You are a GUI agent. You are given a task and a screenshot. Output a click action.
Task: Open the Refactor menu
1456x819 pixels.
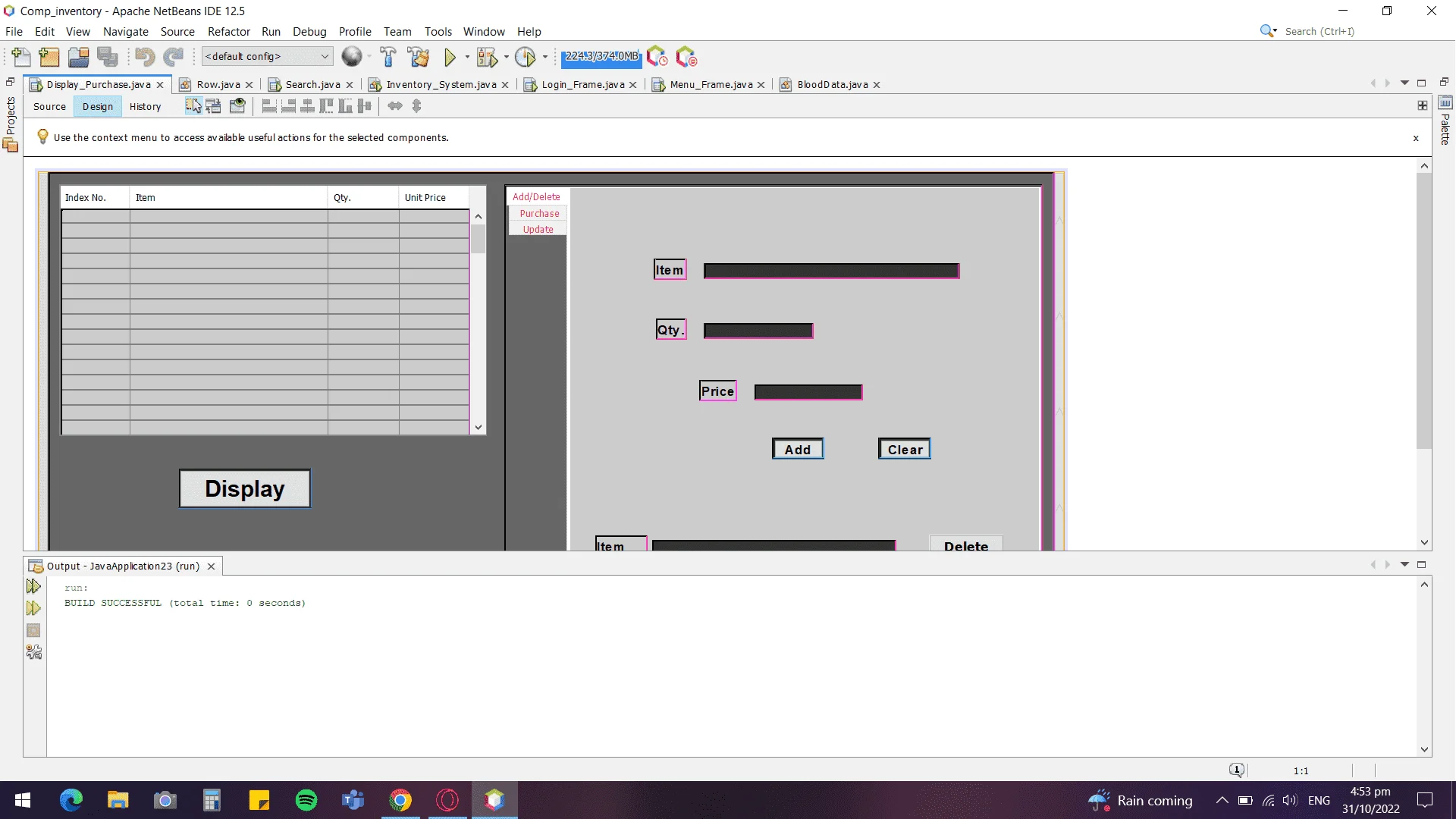coord(228,31)
